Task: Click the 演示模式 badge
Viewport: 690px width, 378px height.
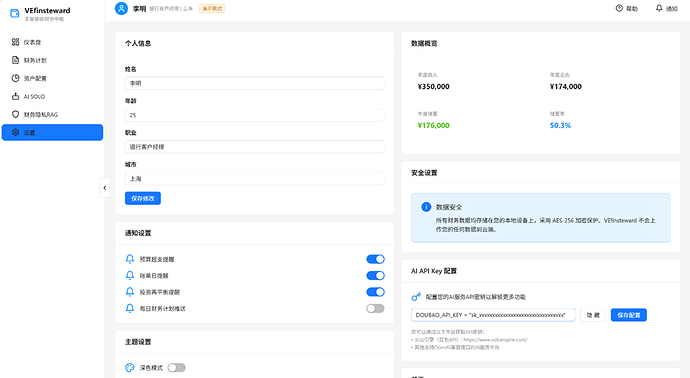Action: click(212, 8)
